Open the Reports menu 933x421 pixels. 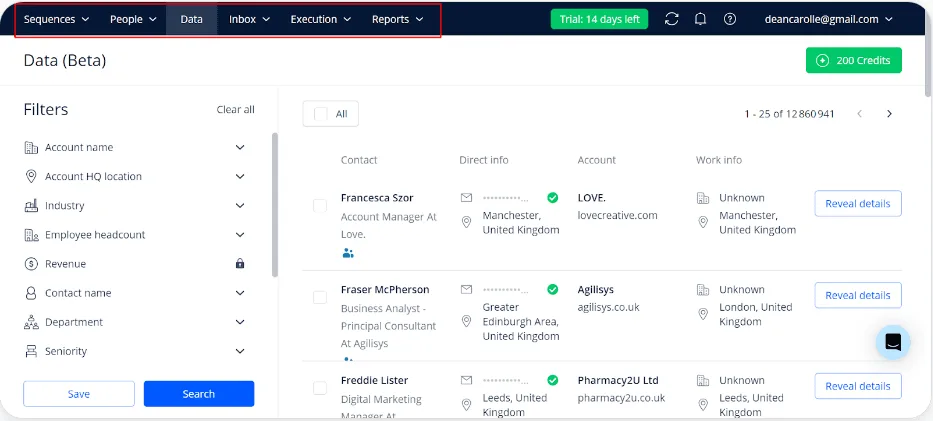pos(397,19)
